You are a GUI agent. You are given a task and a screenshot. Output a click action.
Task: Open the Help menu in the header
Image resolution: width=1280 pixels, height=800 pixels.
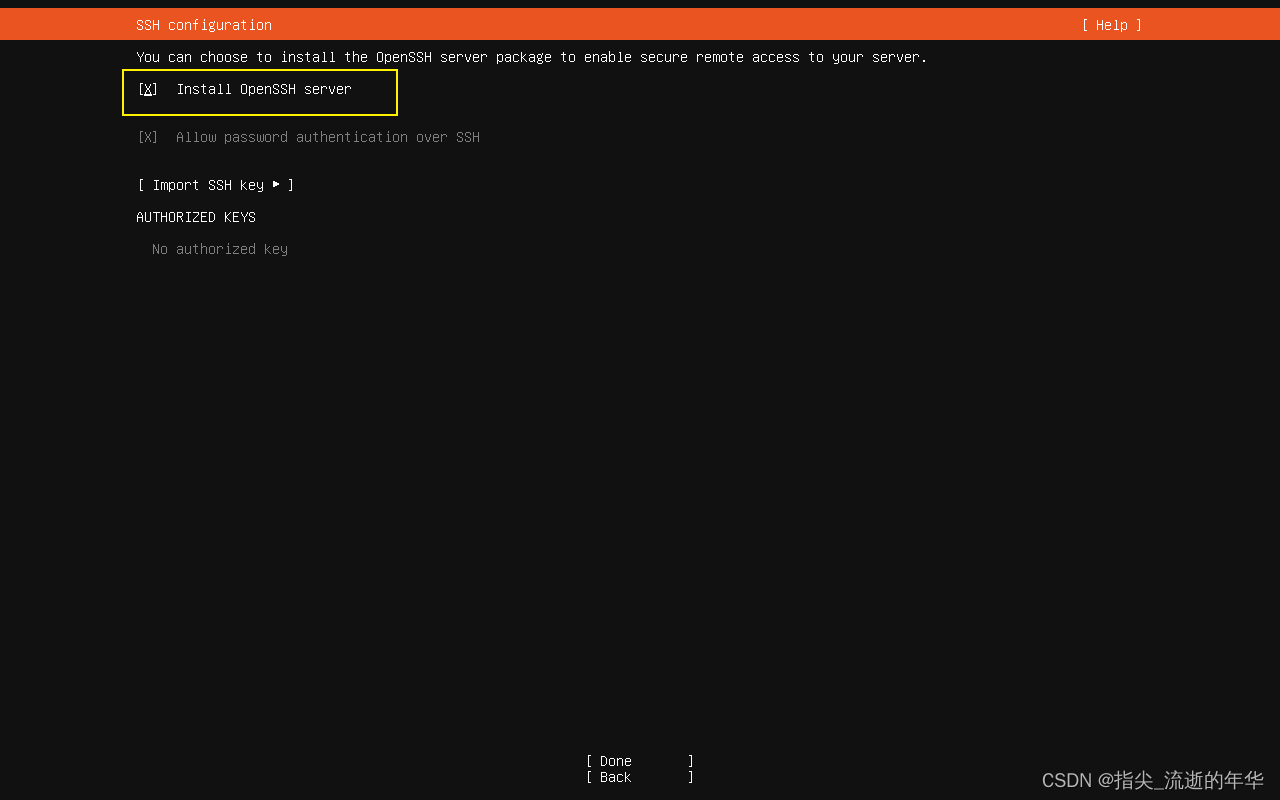pyautogui.click(x=1111, y=25)
